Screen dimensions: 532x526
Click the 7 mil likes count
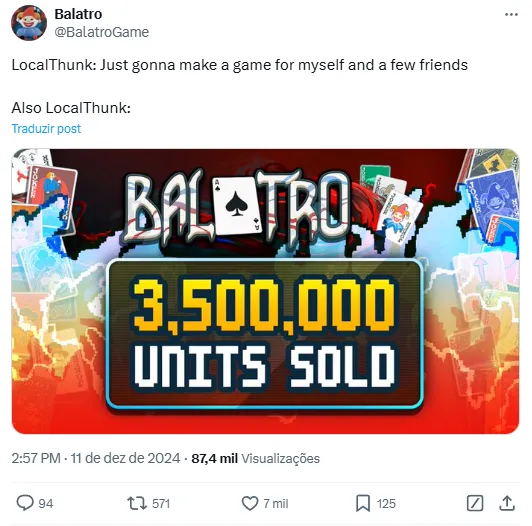coord(276,504)
